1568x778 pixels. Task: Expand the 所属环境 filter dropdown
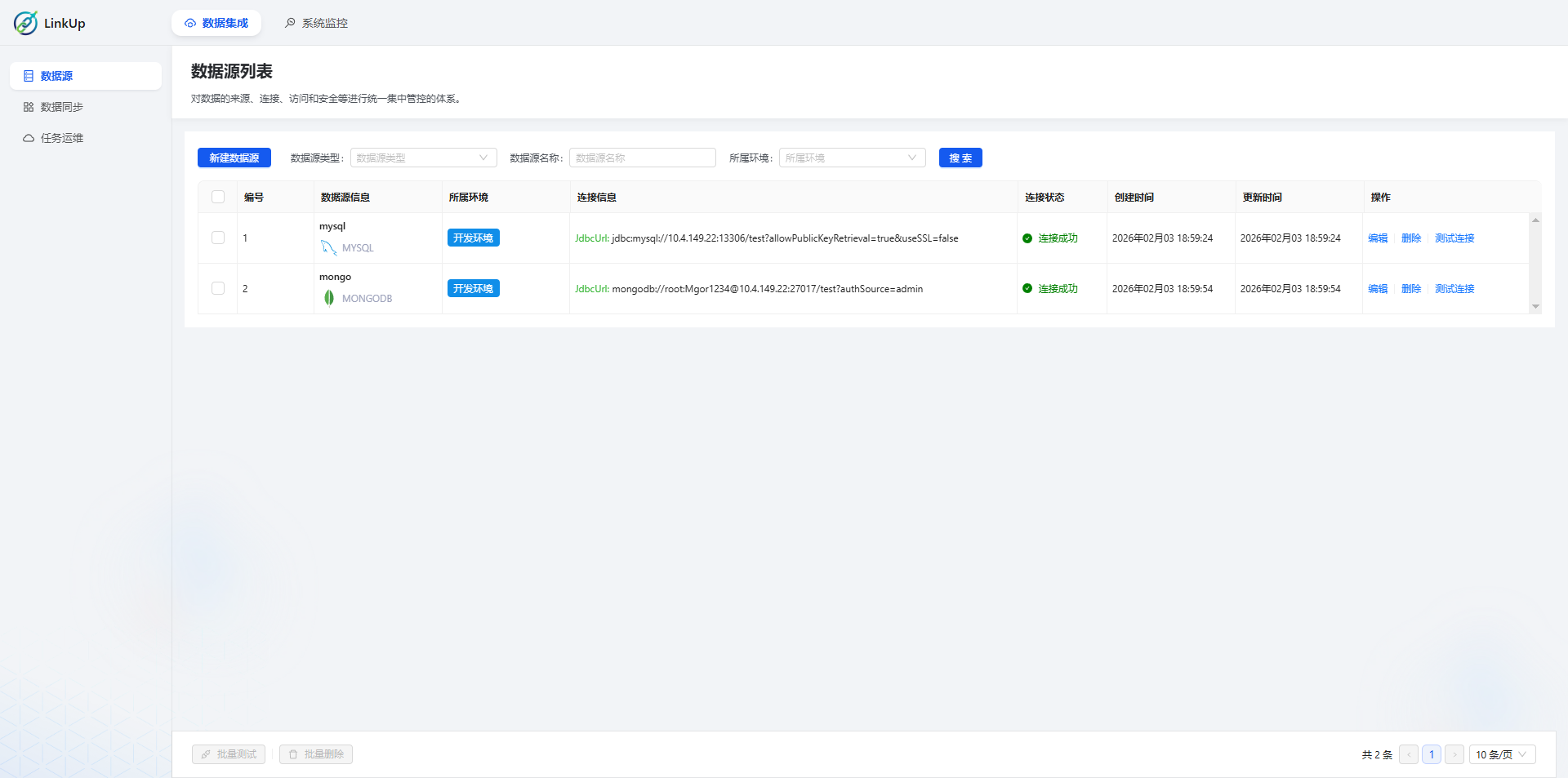point(852,158)
